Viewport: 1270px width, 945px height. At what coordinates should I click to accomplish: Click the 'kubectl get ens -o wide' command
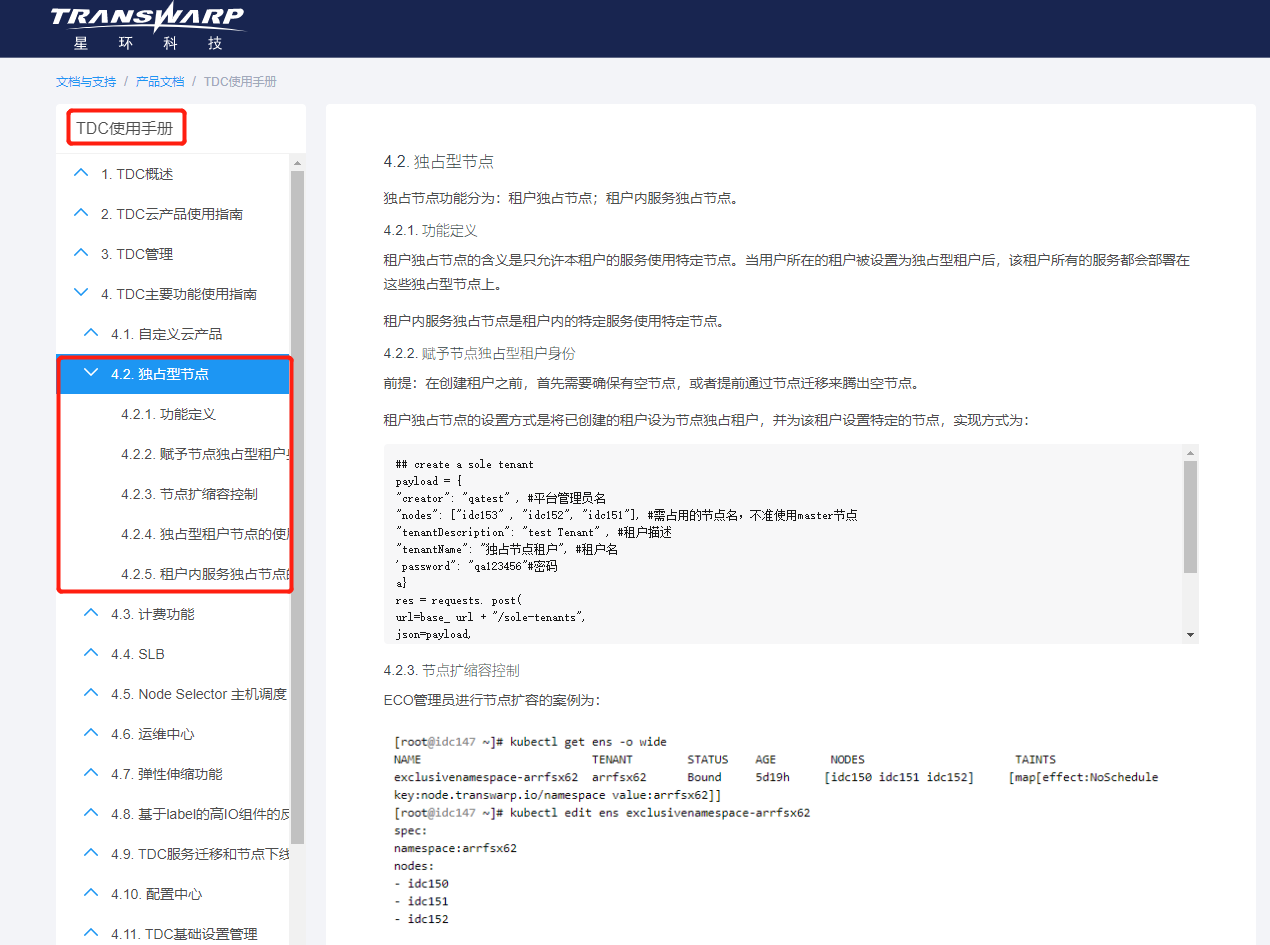(588, 742)
